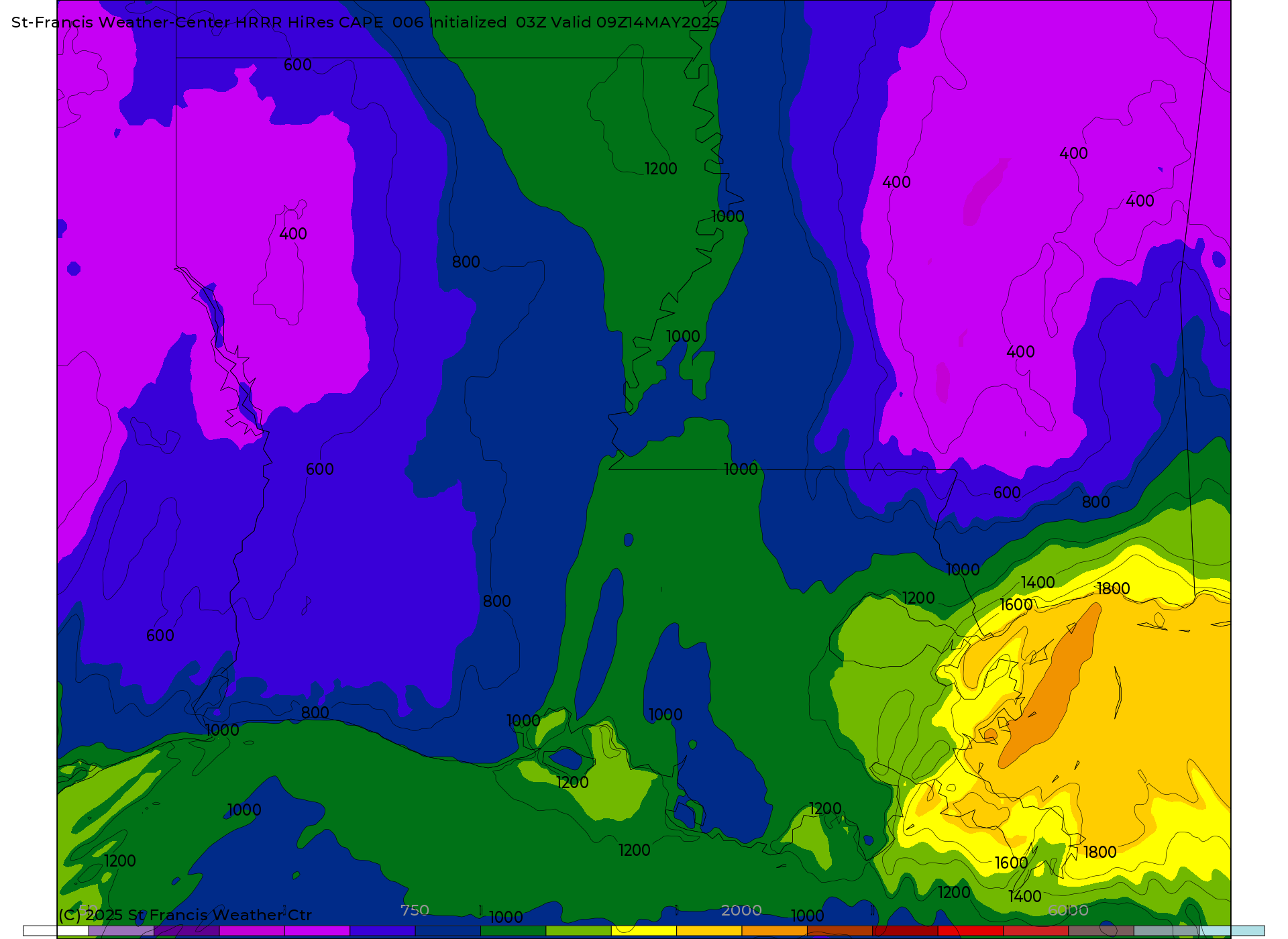Select the navy blue swatch in the legend
This screenshot has height=939, width=1288.
pos(447,931)
